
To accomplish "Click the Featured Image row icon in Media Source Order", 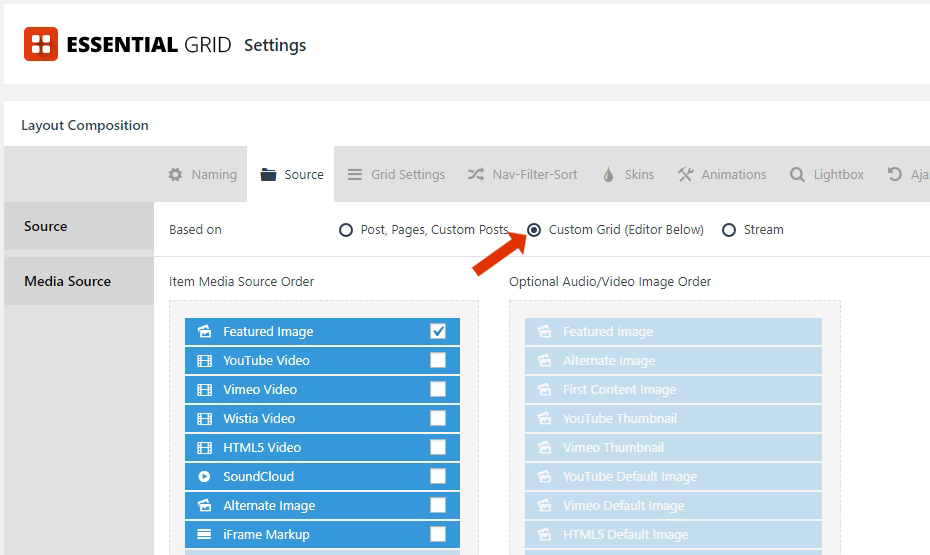I will 205,331.
